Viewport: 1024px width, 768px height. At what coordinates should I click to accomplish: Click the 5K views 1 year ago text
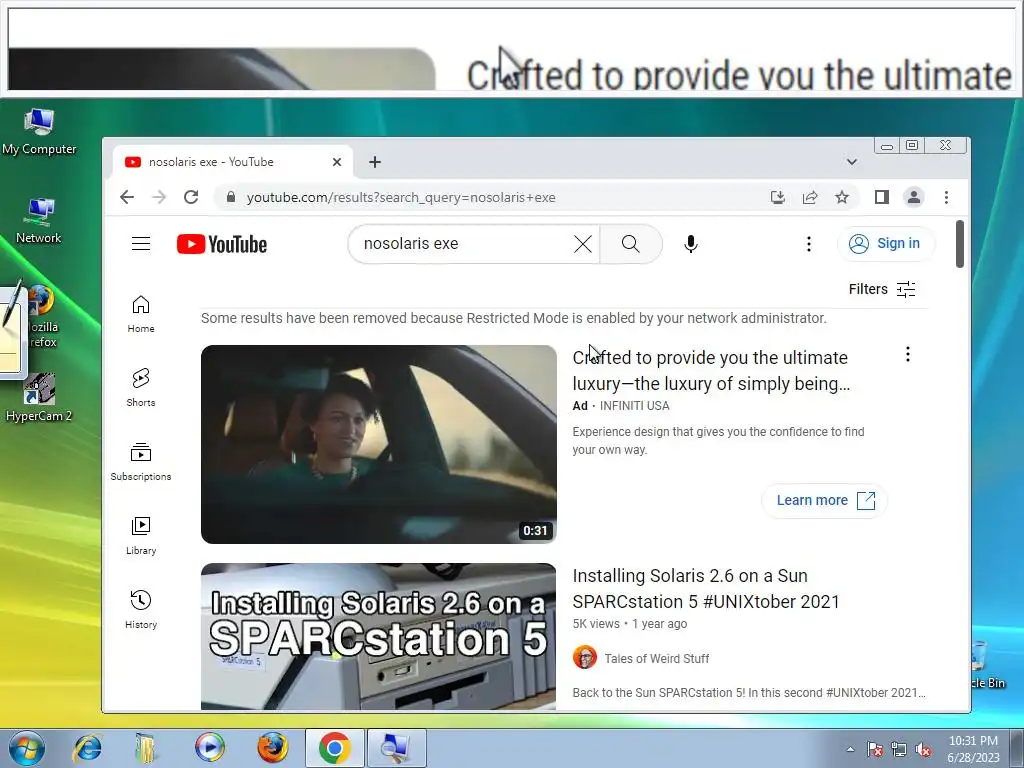pos(630,624)
